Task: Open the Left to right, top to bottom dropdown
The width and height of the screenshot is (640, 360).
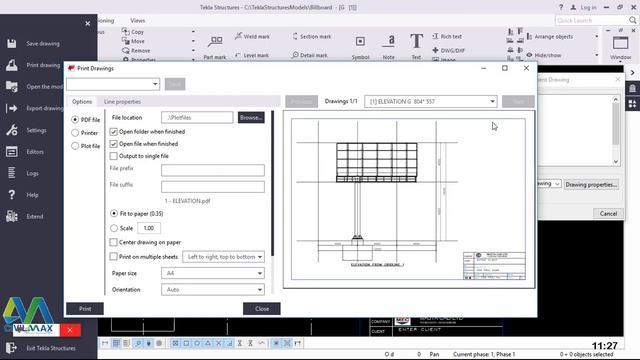Action: tap(223, 257)
